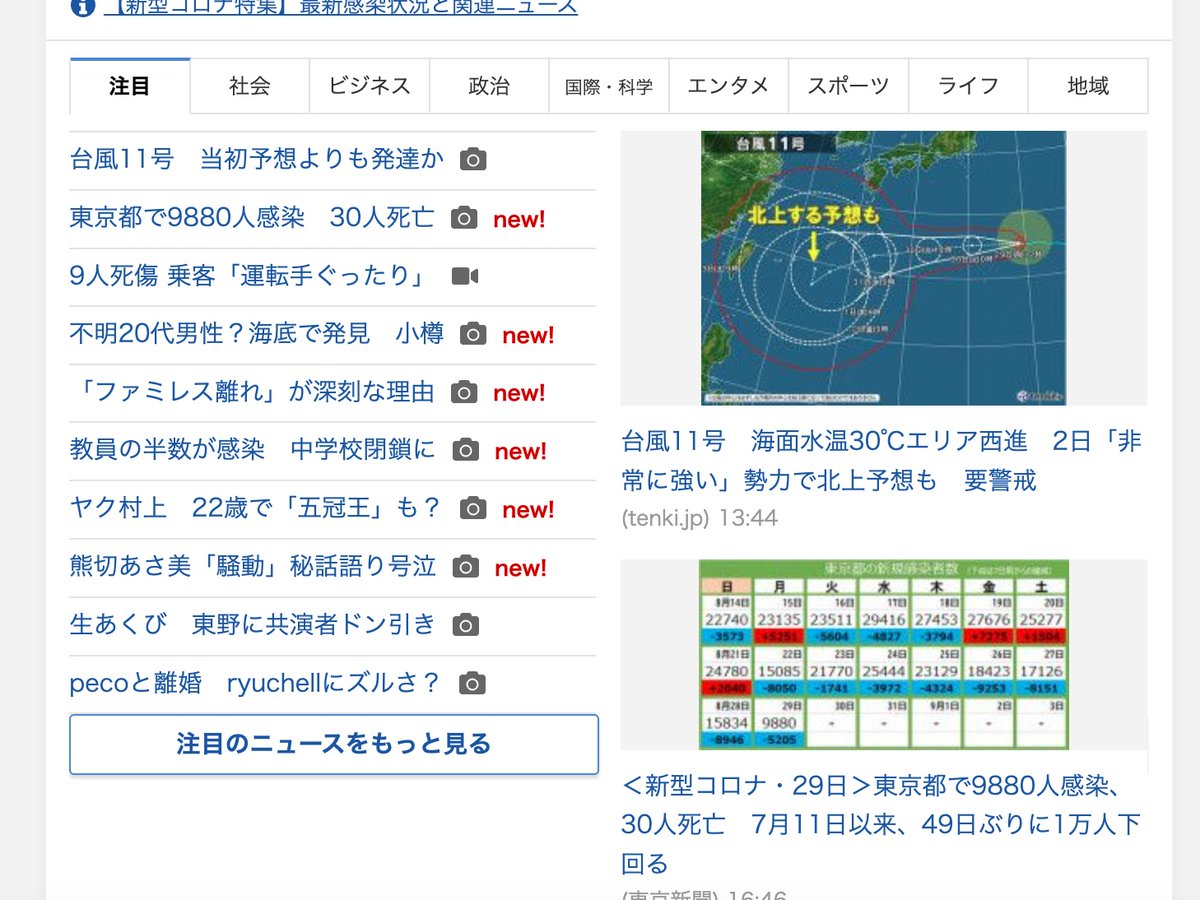Switch to the エンタメ tab
Screen dimensions: 1200x900
[x=729, y=86]
